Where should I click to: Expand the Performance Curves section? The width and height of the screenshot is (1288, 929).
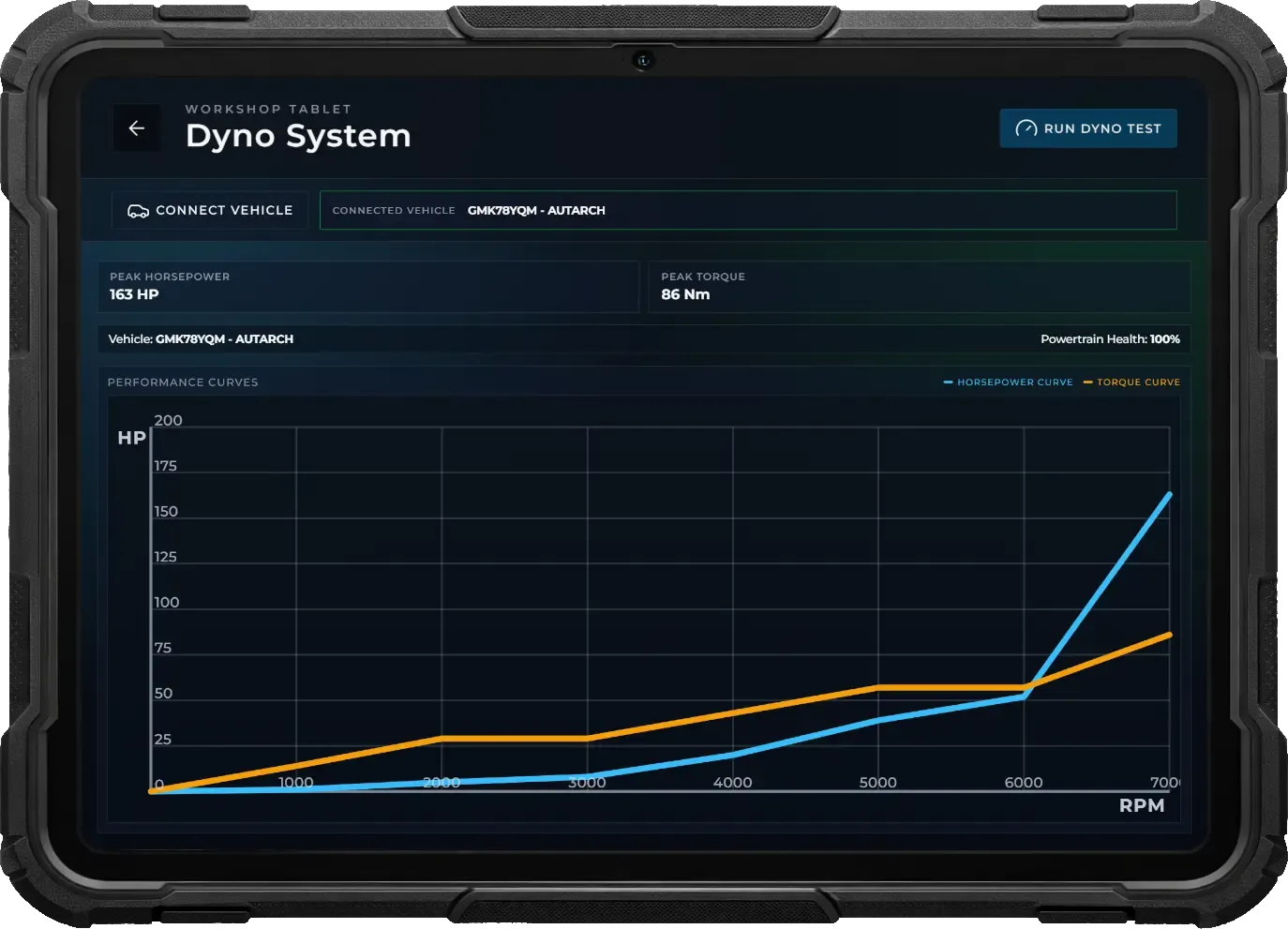[183, 382]
